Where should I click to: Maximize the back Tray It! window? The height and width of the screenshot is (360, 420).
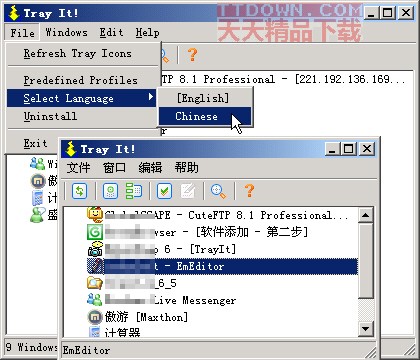[x=388, y=13]
